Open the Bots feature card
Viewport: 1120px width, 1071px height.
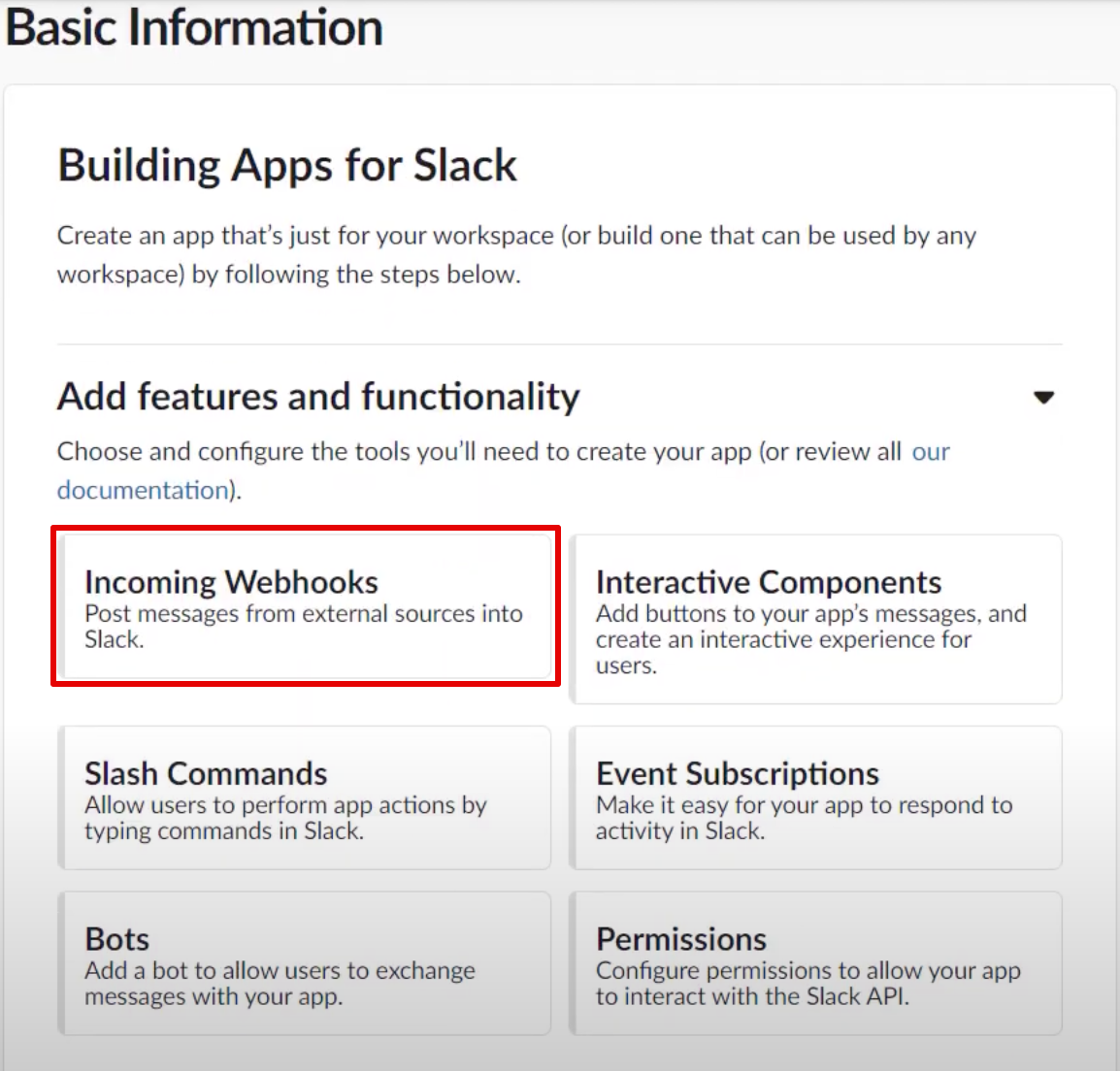(305, 963)
